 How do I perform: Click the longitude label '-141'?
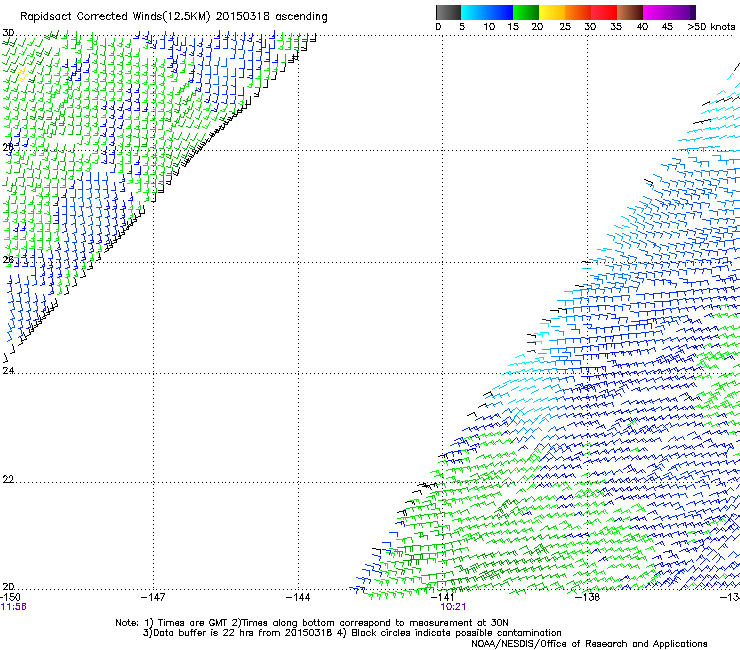click(442, 597)
